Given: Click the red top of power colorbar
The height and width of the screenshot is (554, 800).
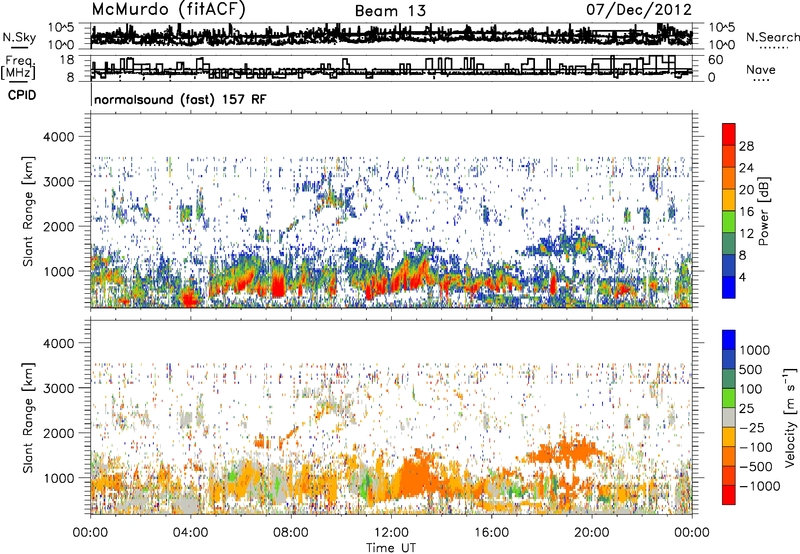Looking at the screenshot, I should [x=729, y=134].
